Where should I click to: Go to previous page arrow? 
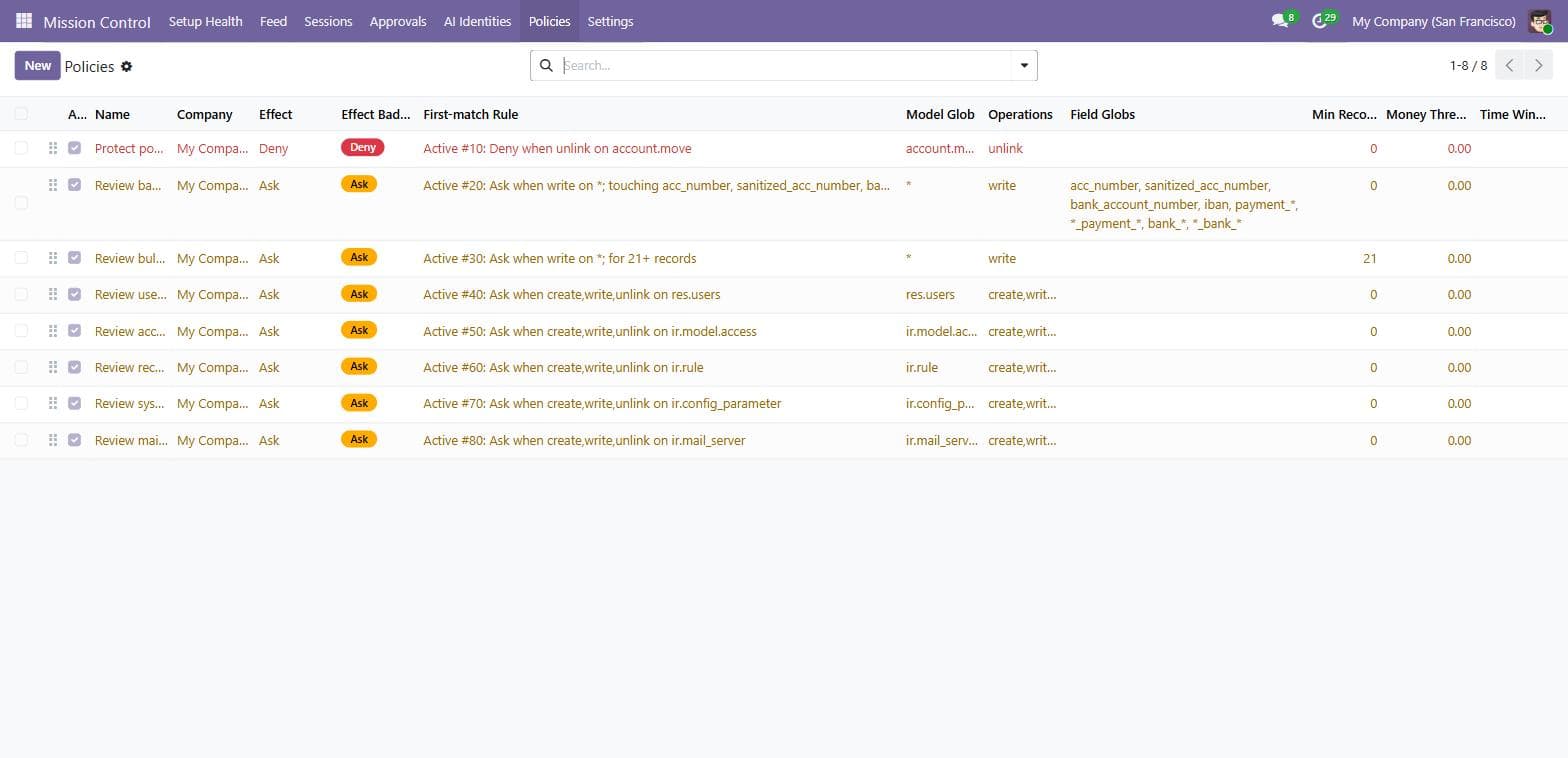[1510, 65]
